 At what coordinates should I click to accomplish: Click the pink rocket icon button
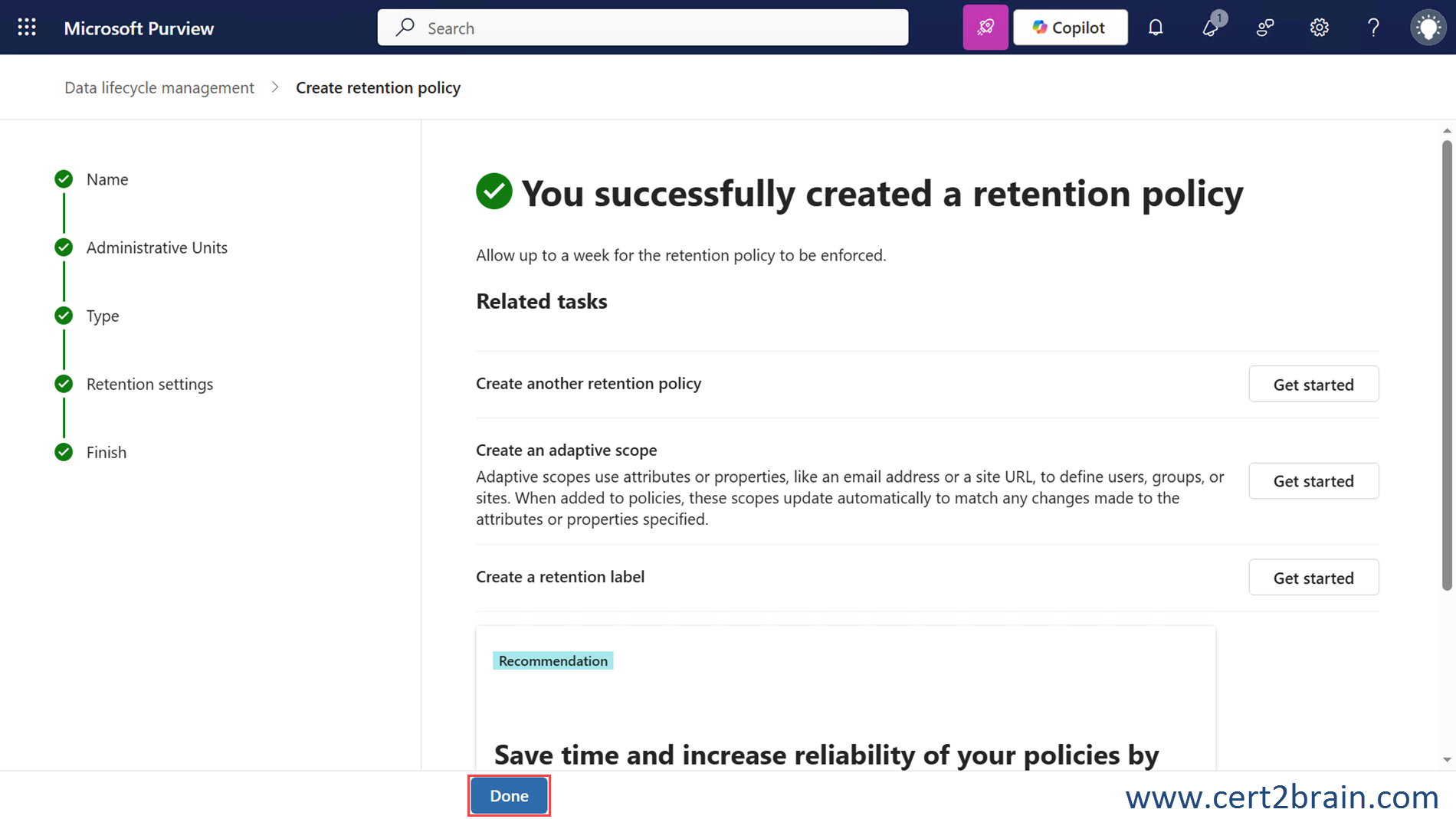point(985,28)
